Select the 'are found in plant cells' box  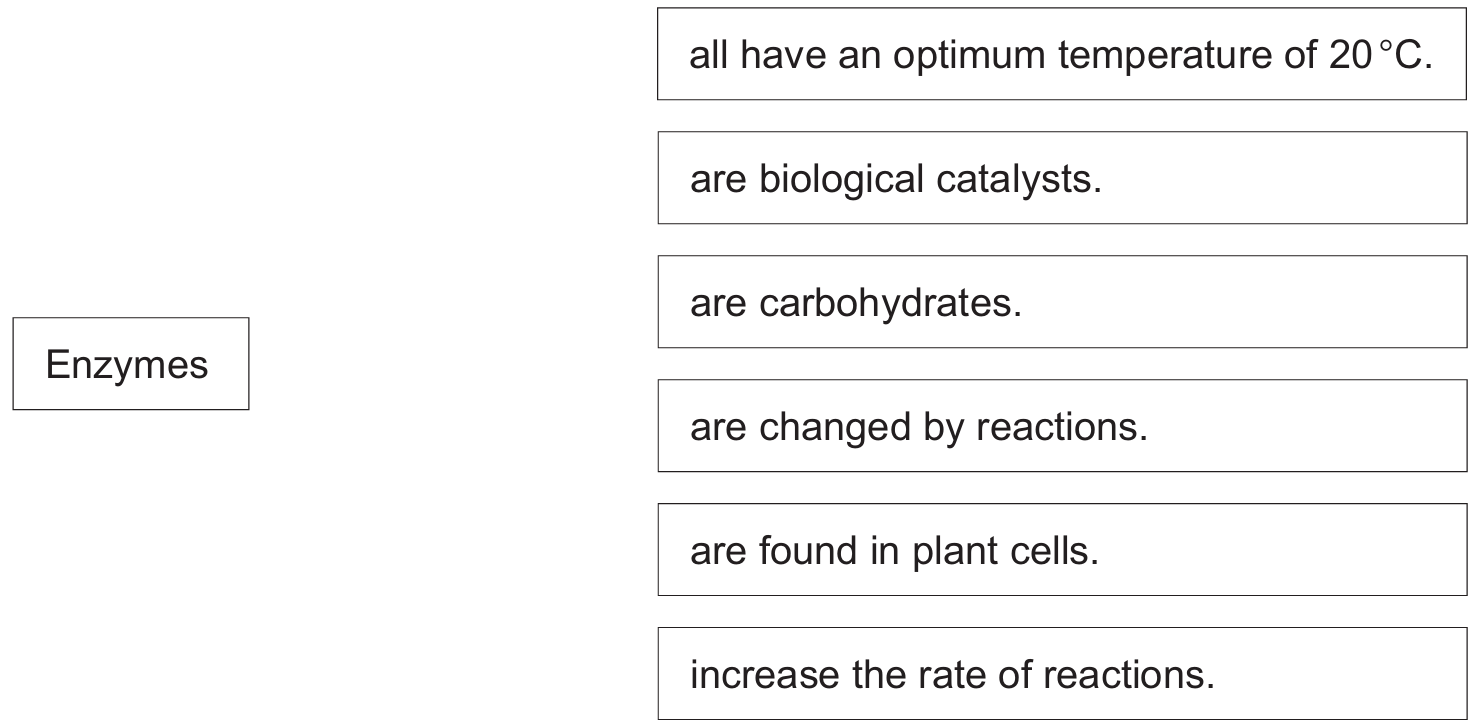[x=1061, y=550]
